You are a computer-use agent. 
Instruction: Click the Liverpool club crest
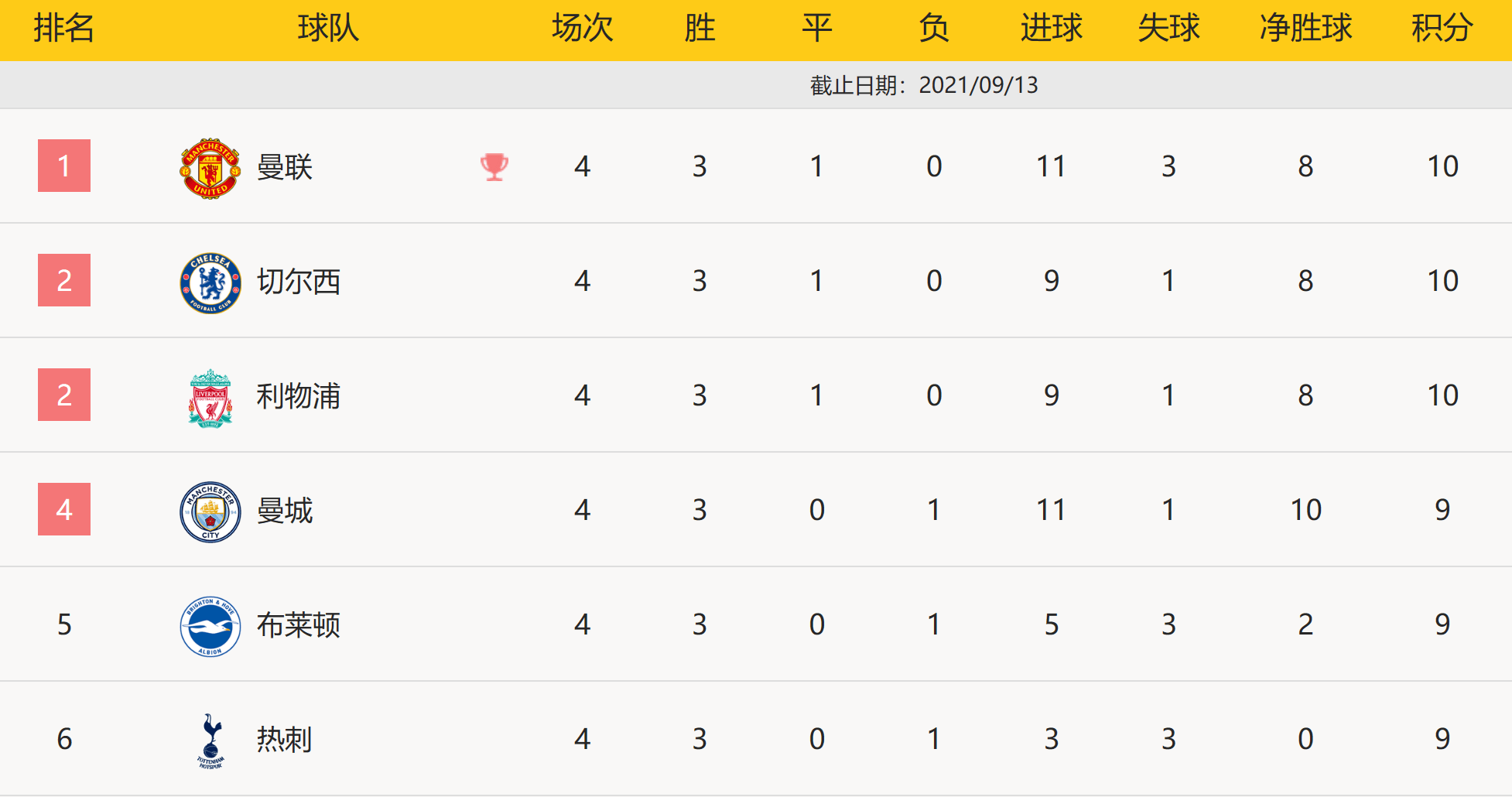(x=210, y=398)
